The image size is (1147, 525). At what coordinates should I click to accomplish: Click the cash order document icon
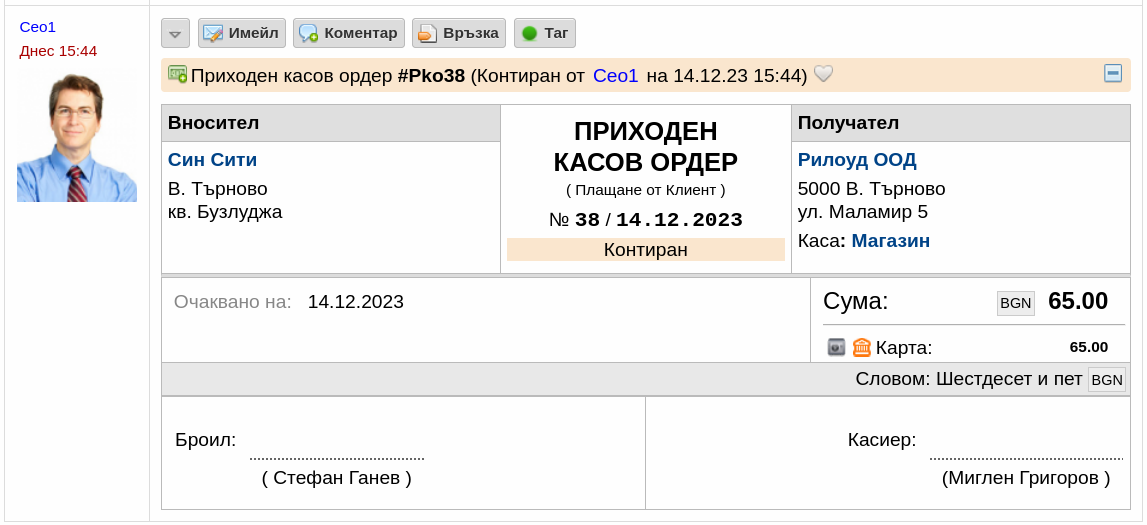click(x=177, y=74)
